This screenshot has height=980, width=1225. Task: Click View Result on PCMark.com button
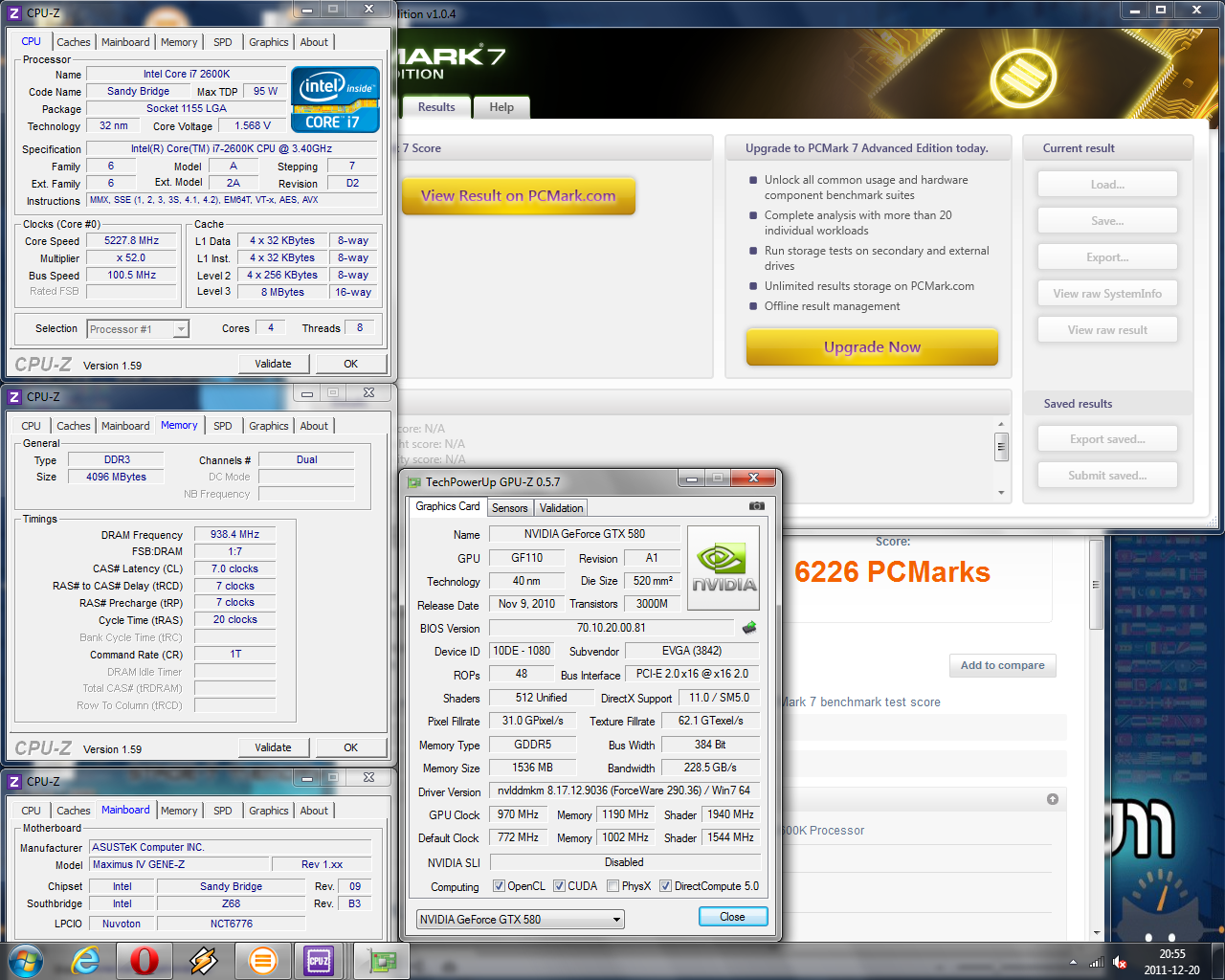click(x=519, y=196)
